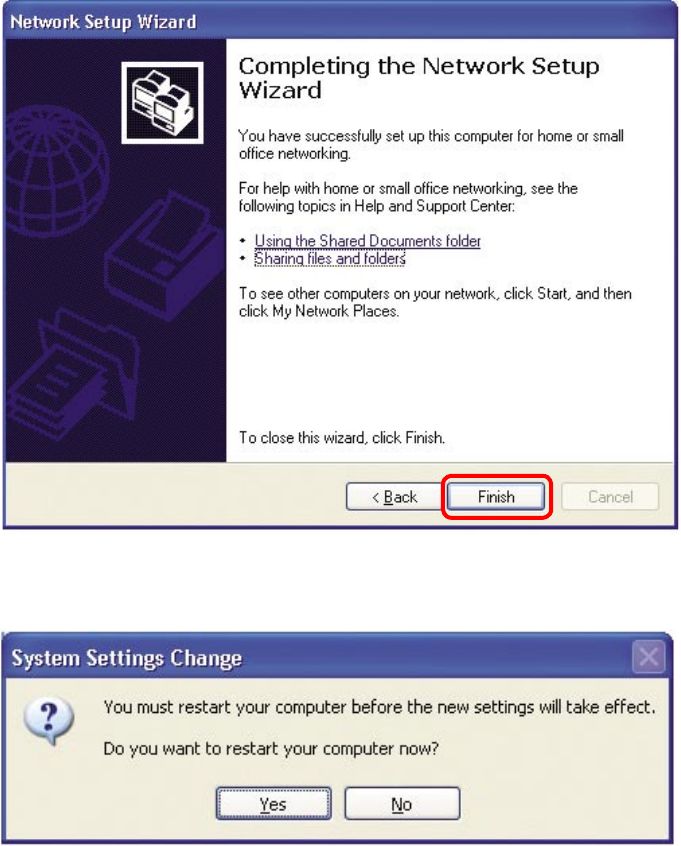The height and width of the screenshot is (846, 681).
Task: Click the question mark bubble icon
Action: click(x=49, y=721)
